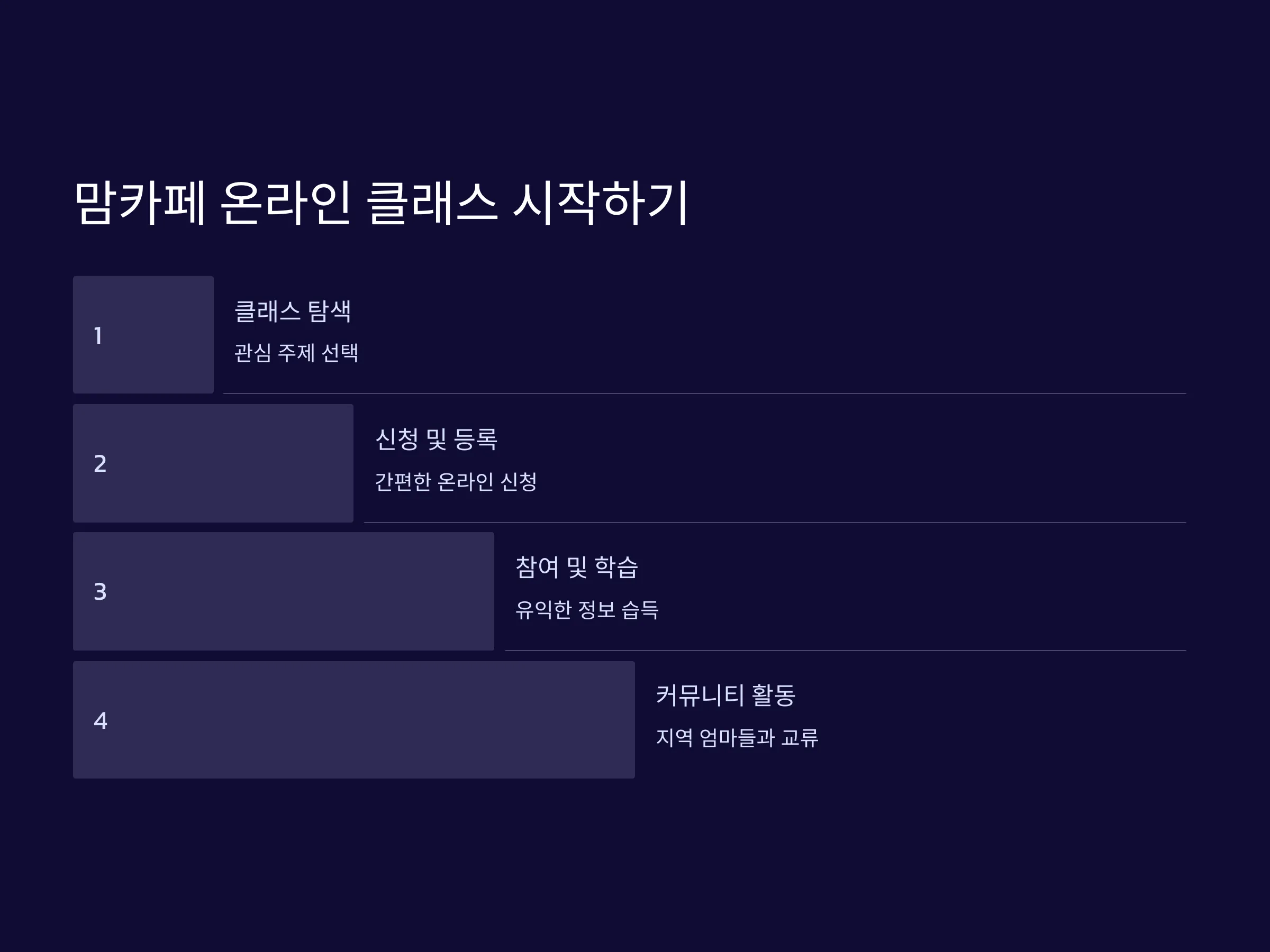Select the step 1 numbered block
This screenshot has height=952, width=1270.
[143, 335]
